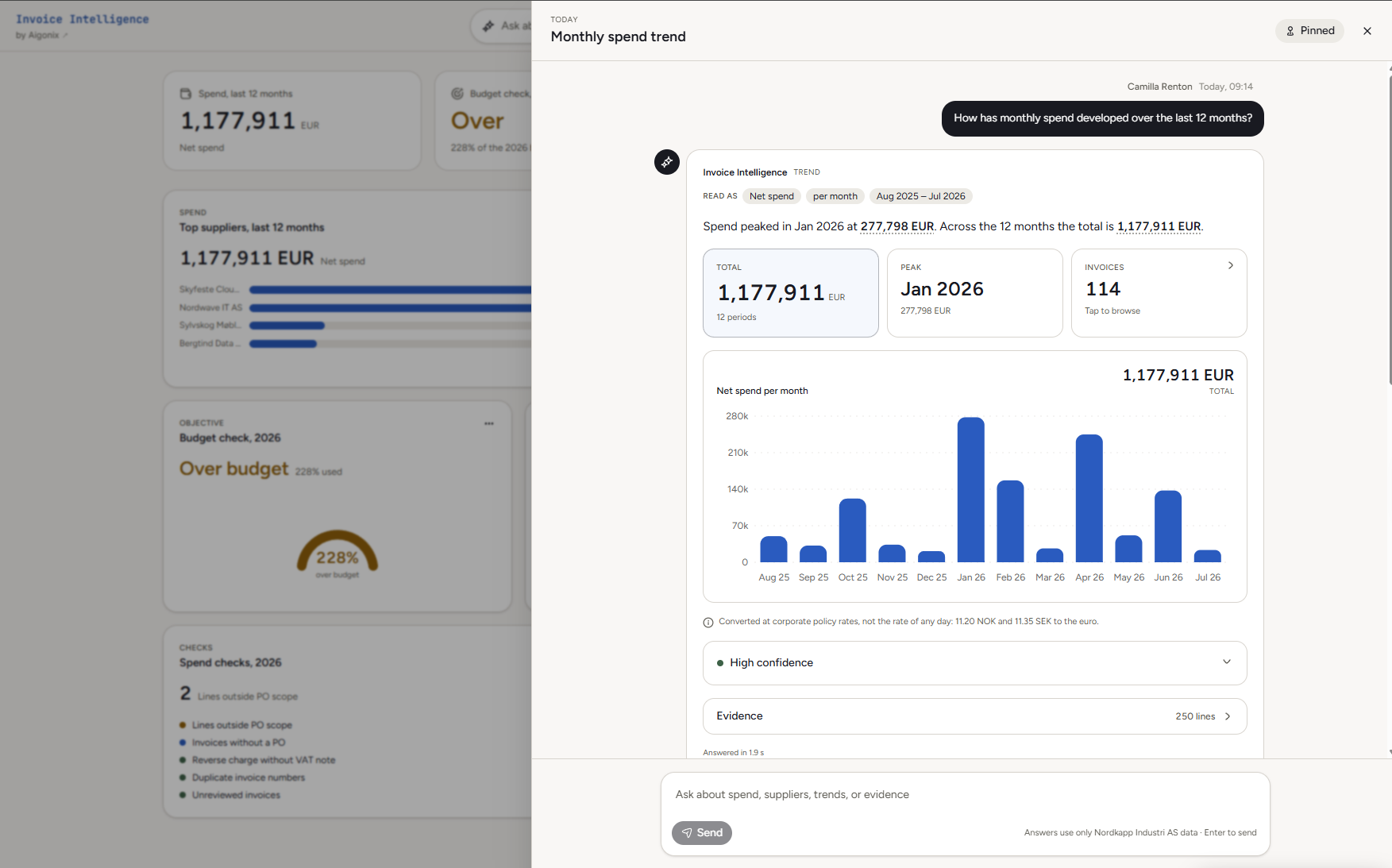Click the sparkle icon in the Ask button

[488, 26]
